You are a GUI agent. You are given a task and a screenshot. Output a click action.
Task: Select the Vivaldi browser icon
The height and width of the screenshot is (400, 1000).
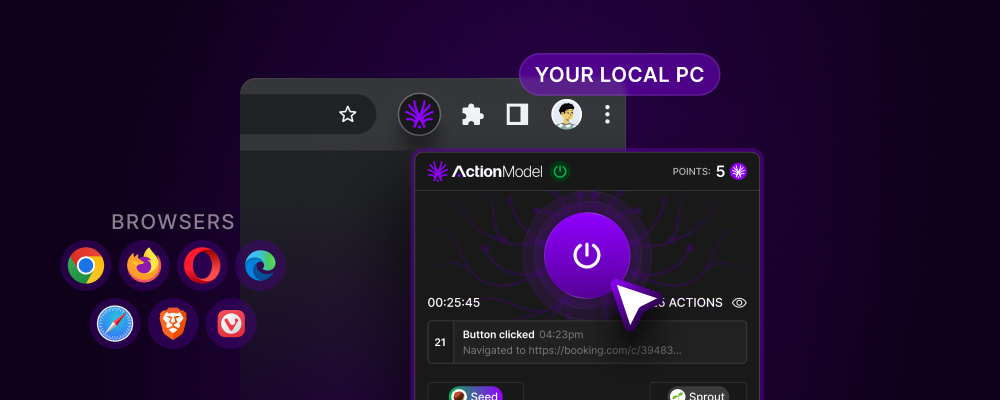231,323
